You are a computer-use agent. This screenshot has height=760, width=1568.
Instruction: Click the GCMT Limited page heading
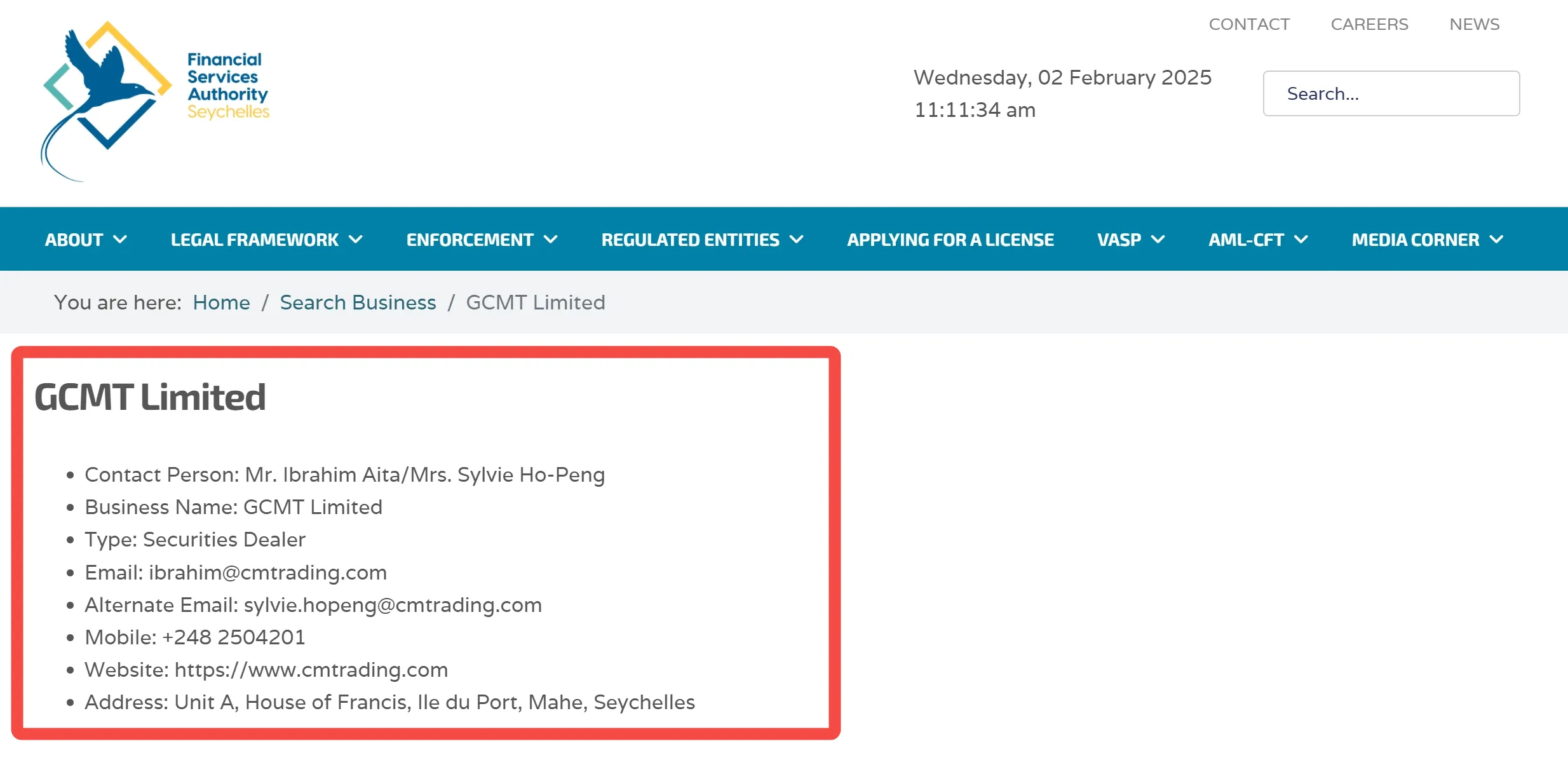(x=150, y=397)
